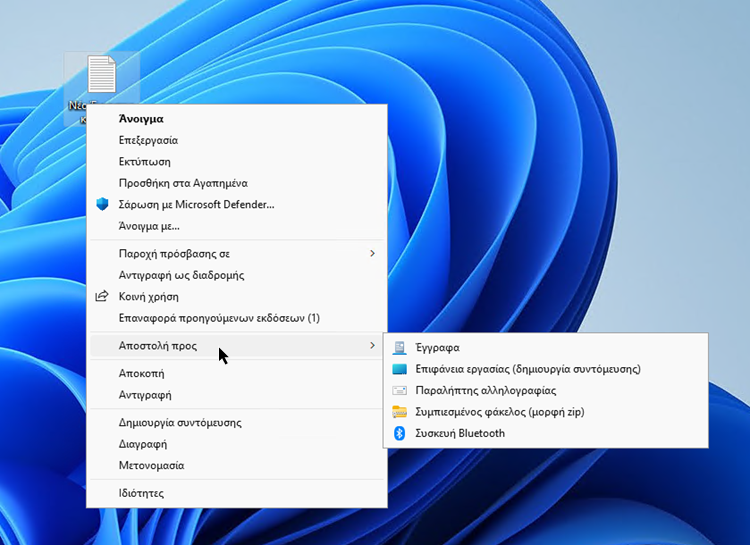Click the Microsoft Defender shield icon
The width and height of the screenshot is (750, 545).
point(102,204)
